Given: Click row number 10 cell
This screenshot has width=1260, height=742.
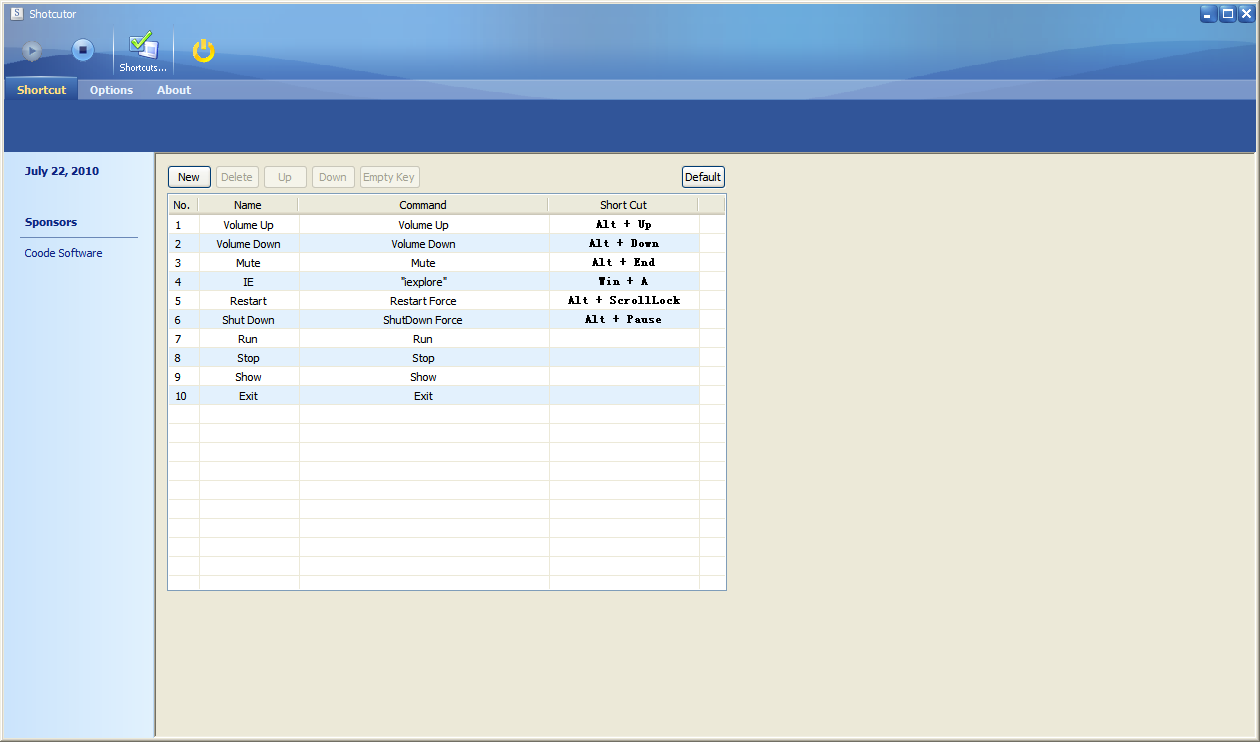Looking at the screenshot, I should 184,396.
